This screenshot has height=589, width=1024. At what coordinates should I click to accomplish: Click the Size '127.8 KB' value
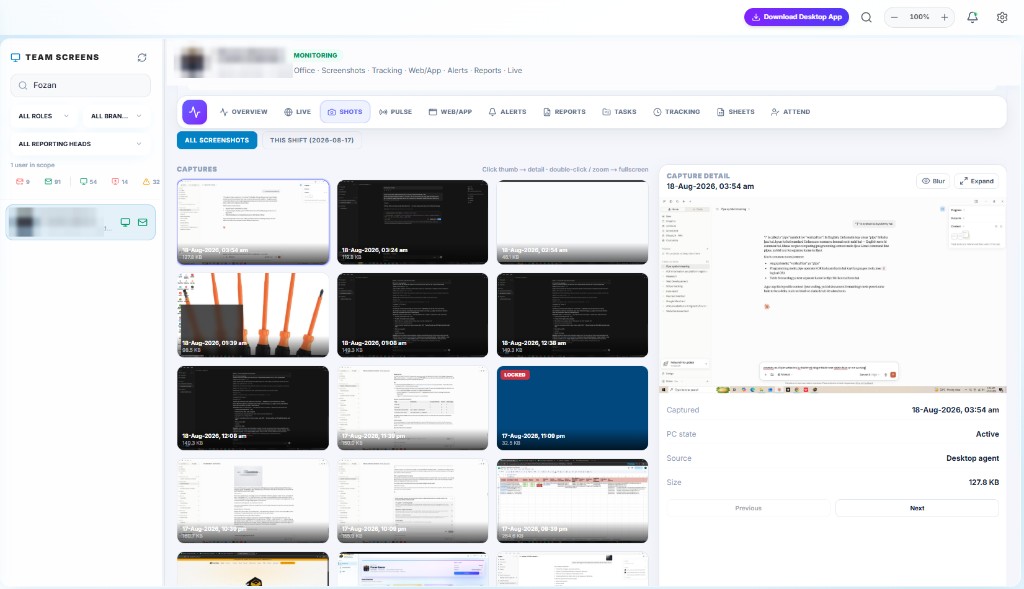pyautogui.click(x=984, y=483)
